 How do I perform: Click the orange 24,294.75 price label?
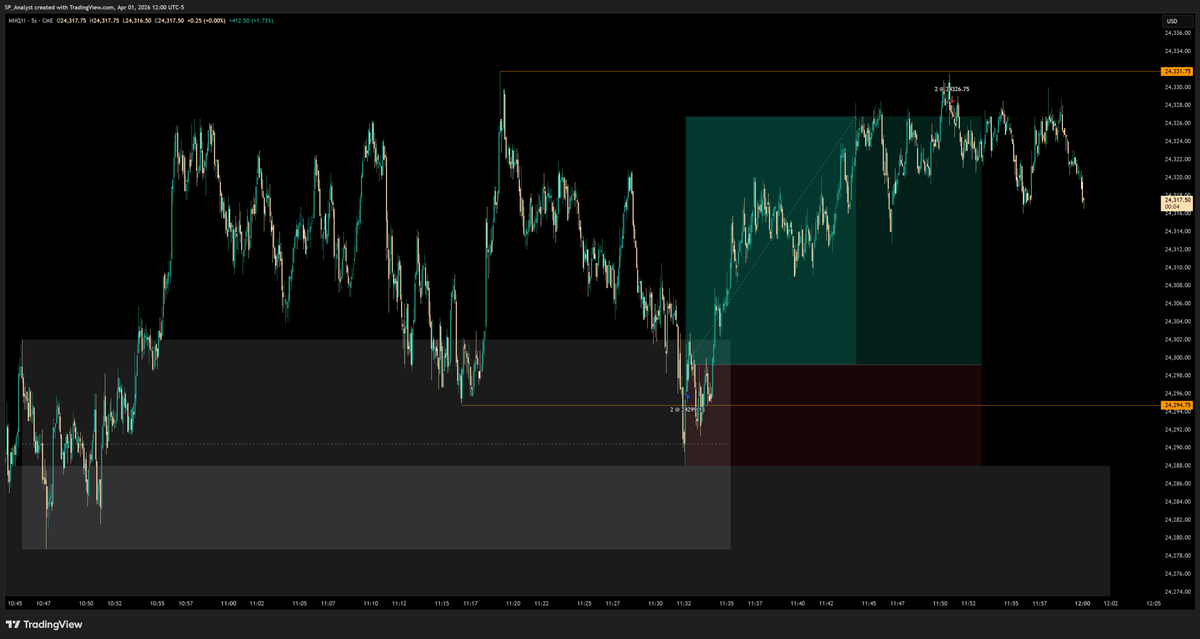[x=1175, y=405]
